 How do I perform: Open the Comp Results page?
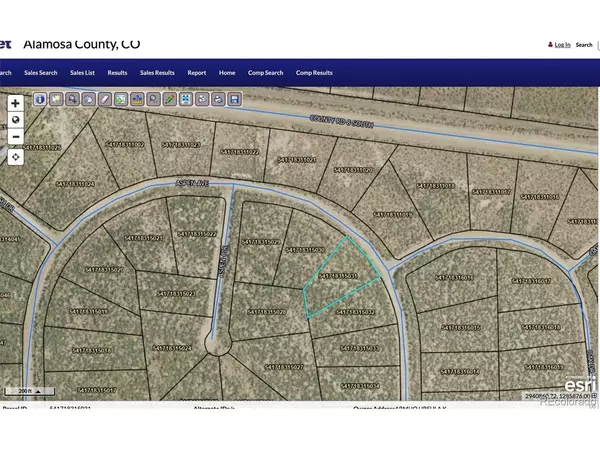(x=314, y=73)
